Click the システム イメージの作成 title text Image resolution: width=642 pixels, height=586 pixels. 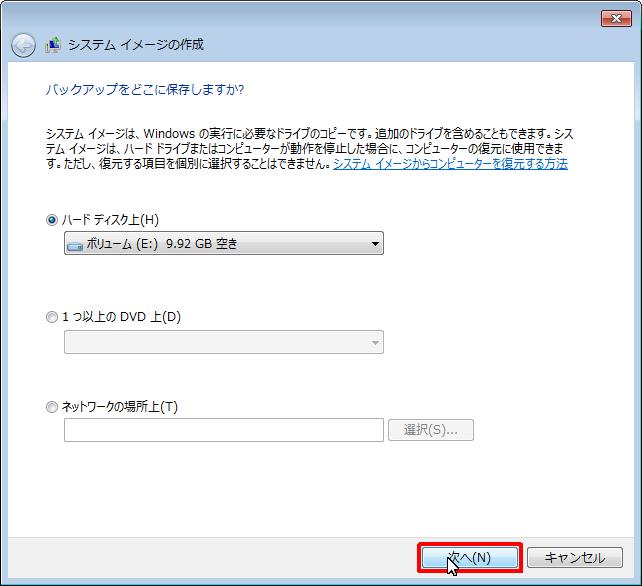click(135, 46)
